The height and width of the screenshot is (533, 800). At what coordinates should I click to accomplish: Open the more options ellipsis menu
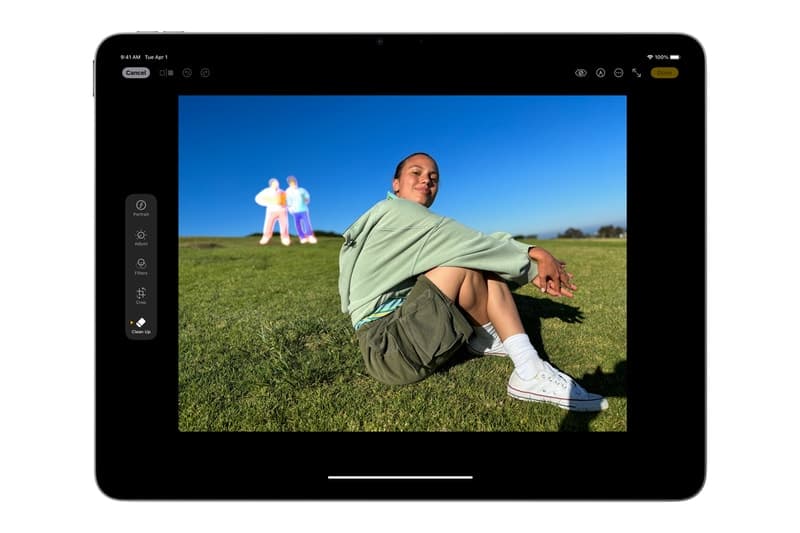(618, 73)
